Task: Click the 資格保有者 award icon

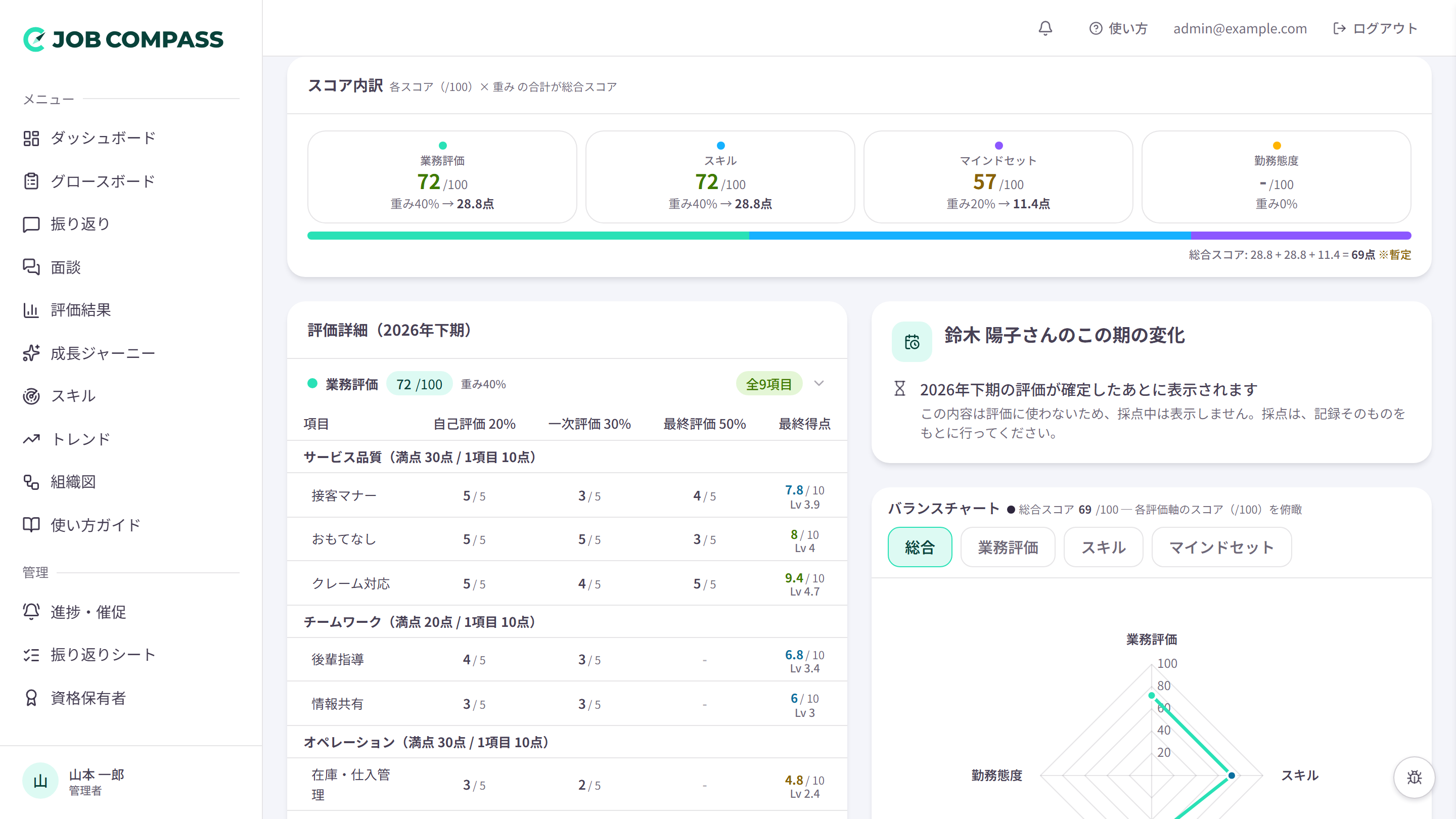Action: 31,698
